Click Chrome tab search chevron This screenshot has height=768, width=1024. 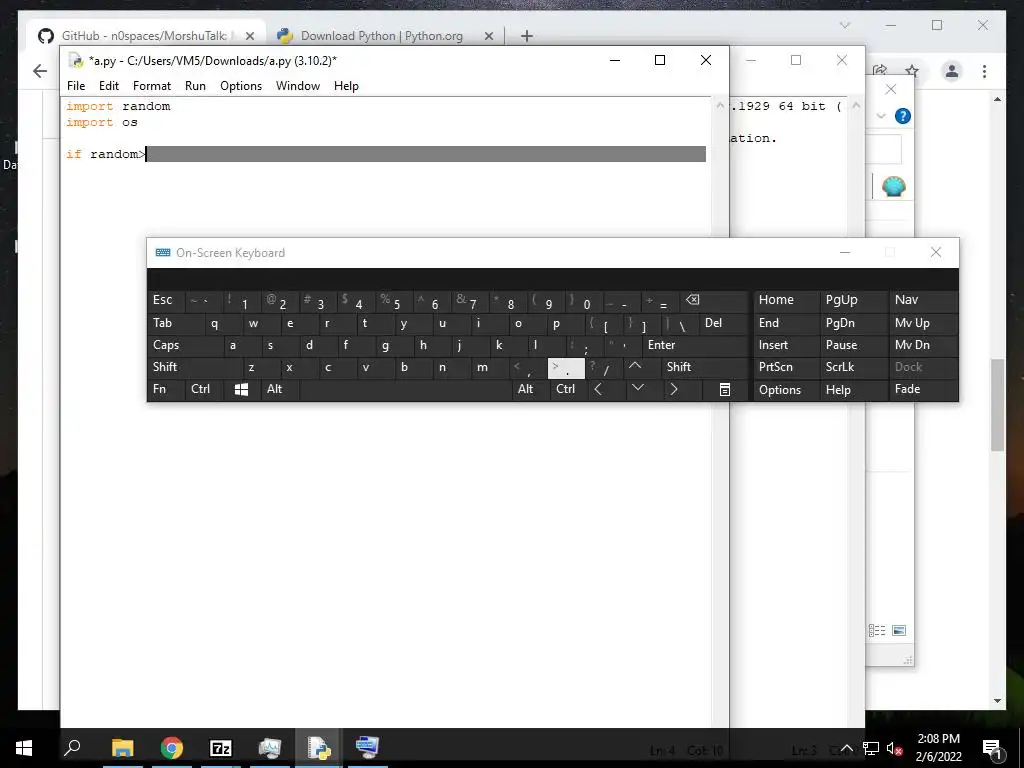click(844, 25)
